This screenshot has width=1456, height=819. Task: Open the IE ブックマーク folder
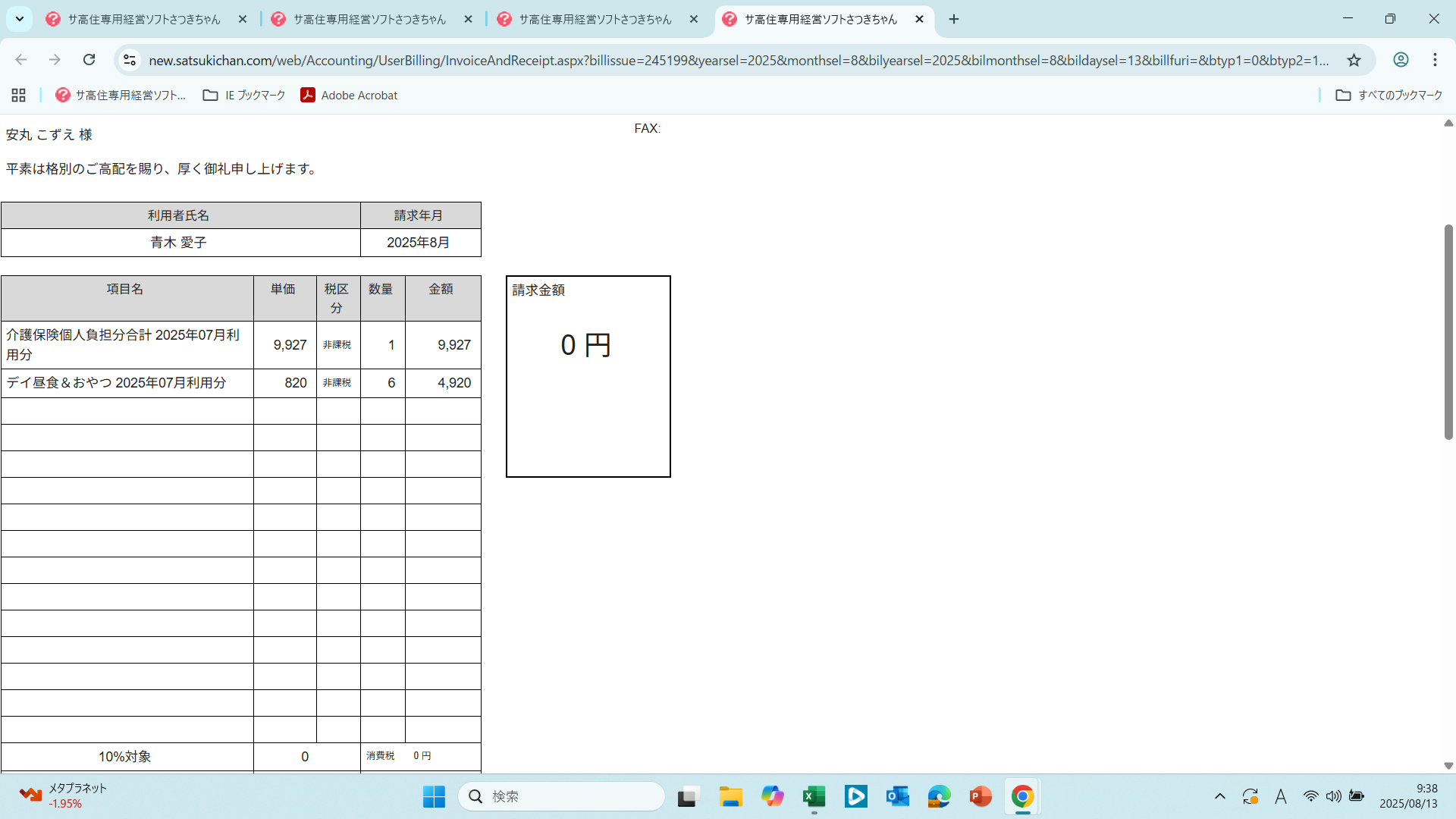pyautogui.click(x=244, y=95)
